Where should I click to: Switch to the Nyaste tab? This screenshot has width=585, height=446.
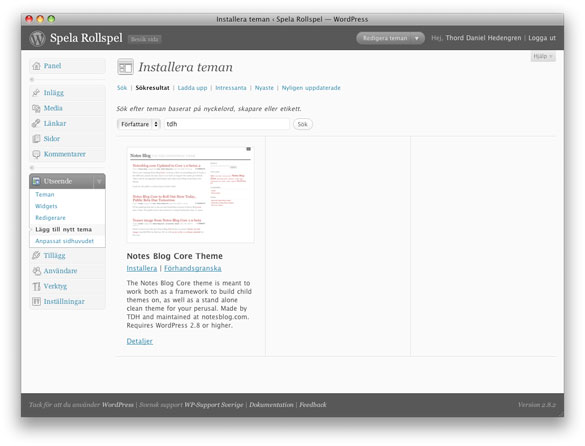click(264, 88)
